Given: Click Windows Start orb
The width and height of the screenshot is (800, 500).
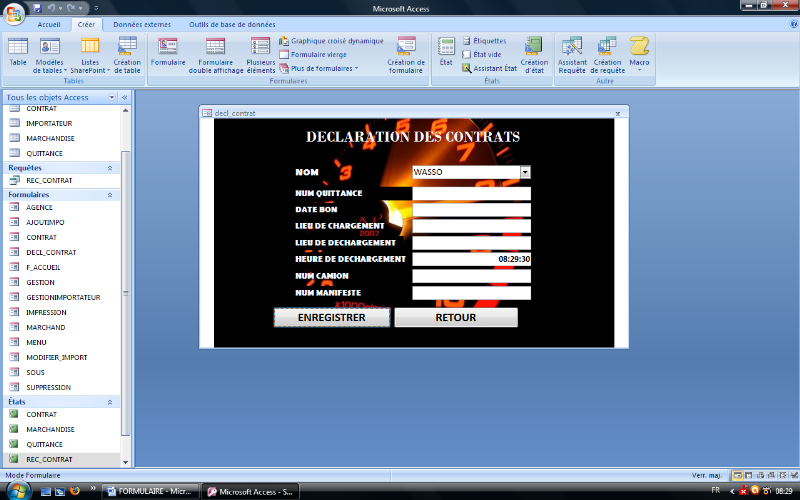Looking at the screenshot, I should 17,491.
